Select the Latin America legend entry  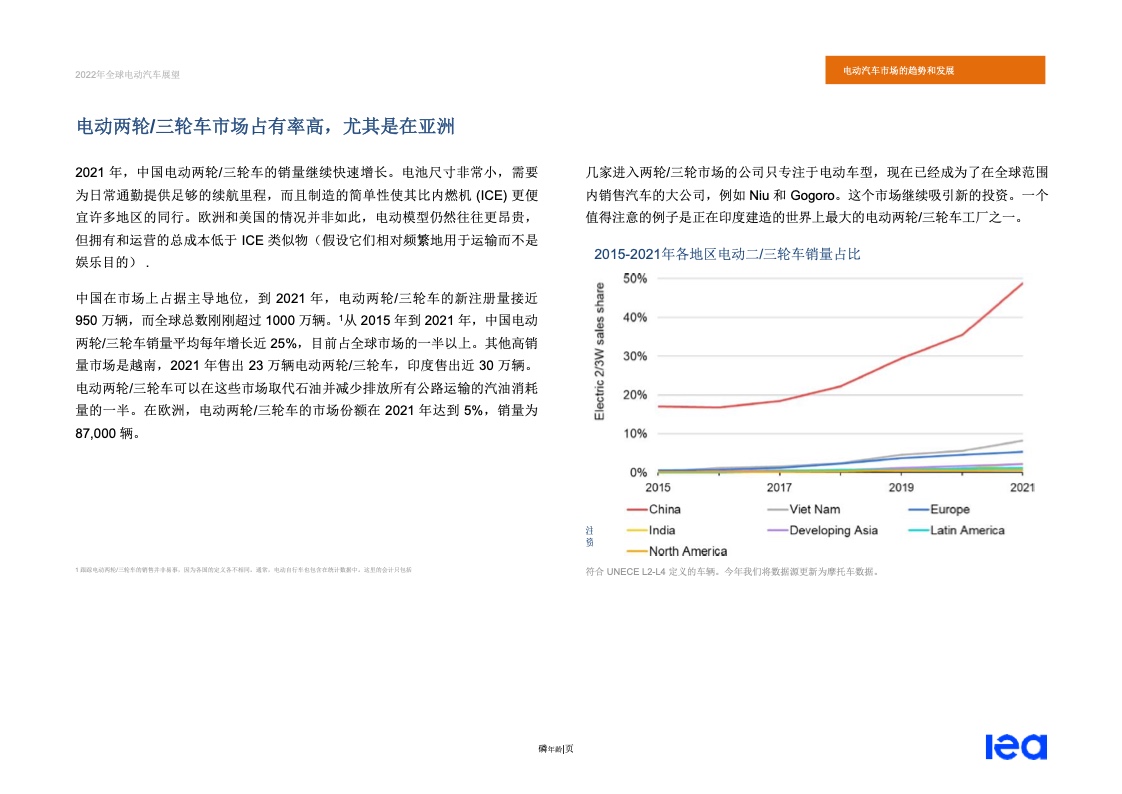pyautogui.click(x=966, y=531)
